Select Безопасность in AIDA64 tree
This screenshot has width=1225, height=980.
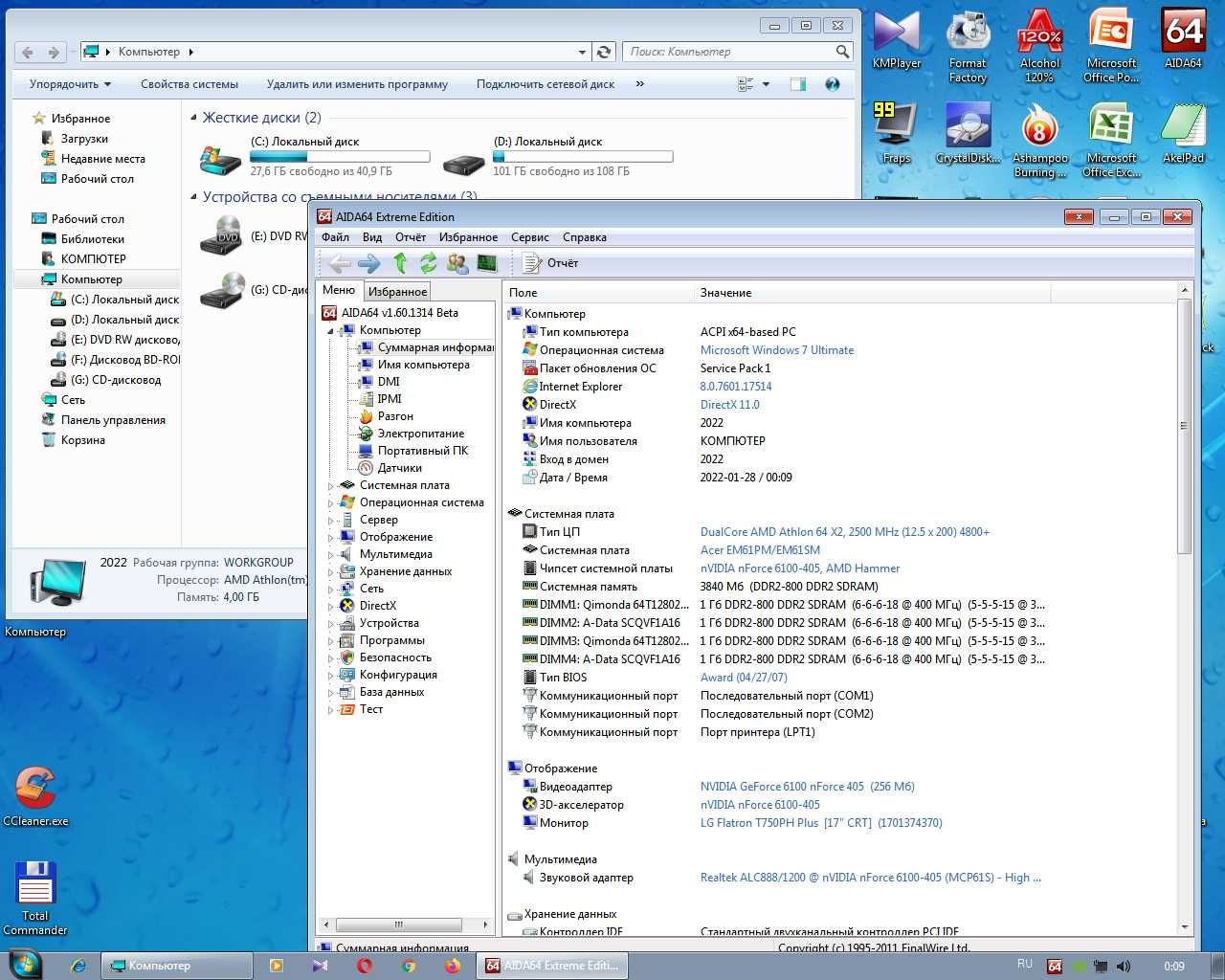tap(386, 657)
